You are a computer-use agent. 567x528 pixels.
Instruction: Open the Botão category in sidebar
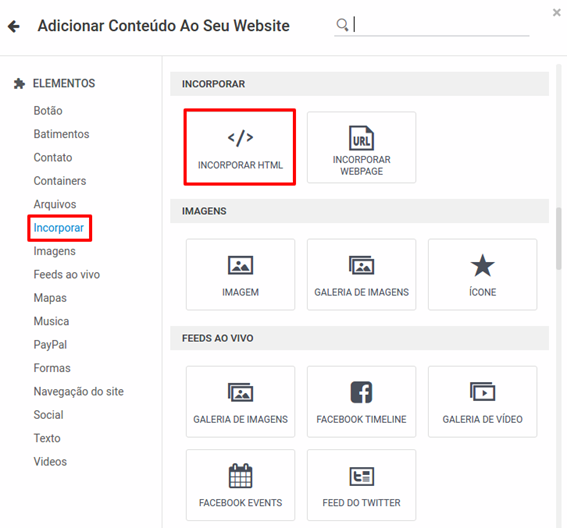(x=48, y=111)
